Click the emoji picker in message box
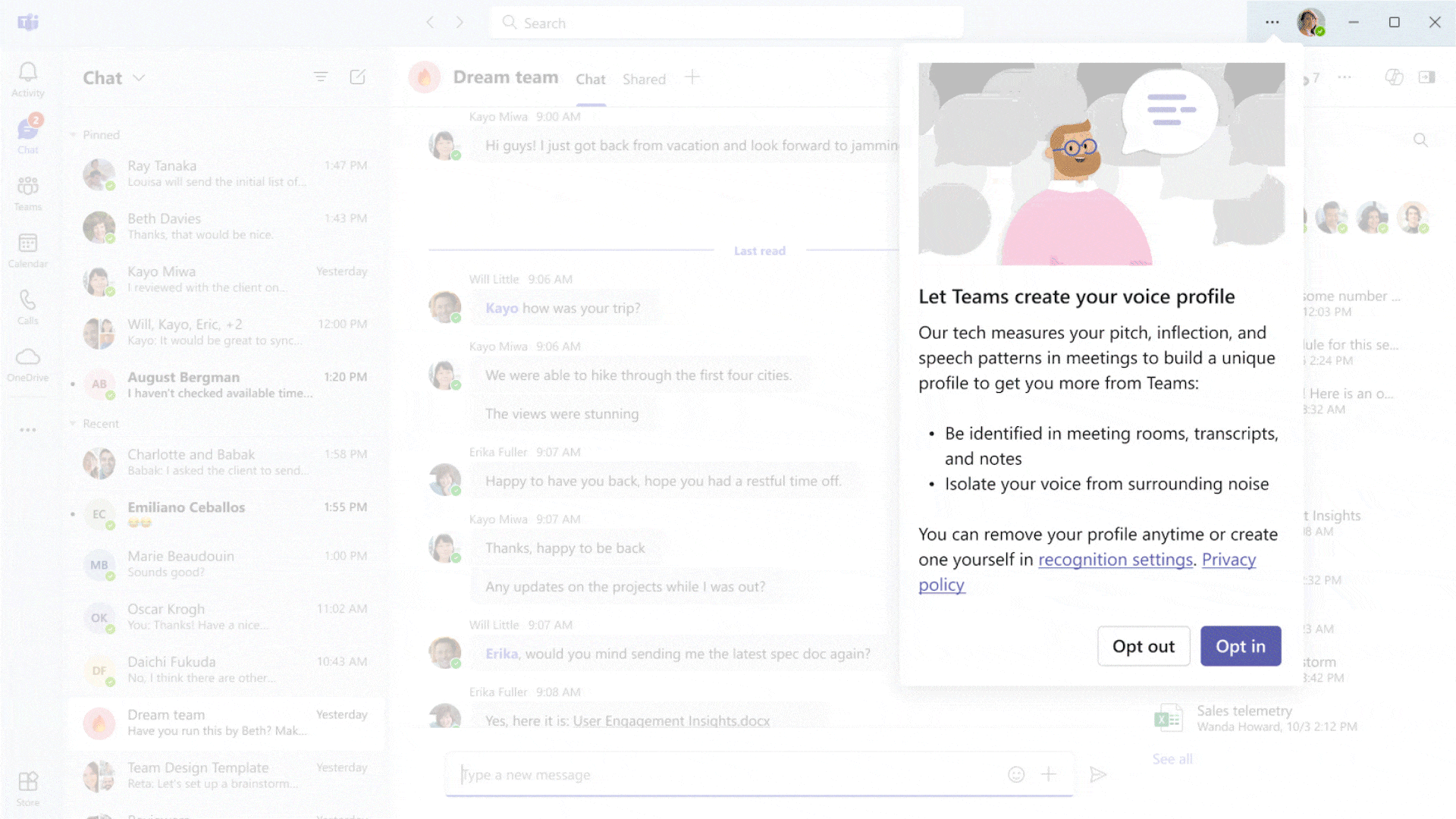1456x819 pixels. [x=1016, y=774]
